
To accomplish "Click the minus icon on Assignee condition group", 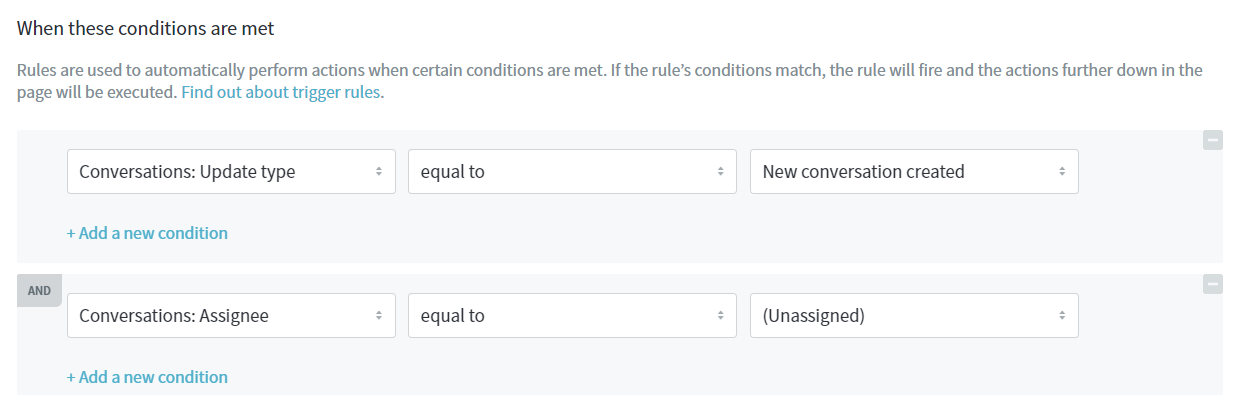I will 1212,284.
